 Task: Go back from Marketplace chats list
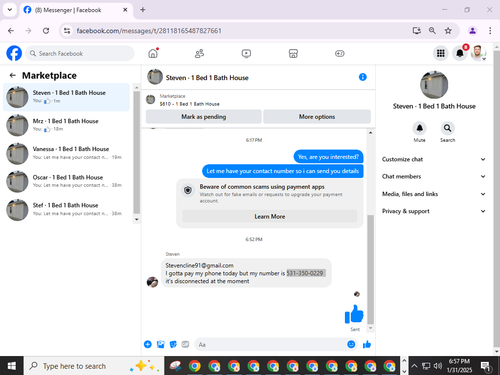[x=13, y=76]
